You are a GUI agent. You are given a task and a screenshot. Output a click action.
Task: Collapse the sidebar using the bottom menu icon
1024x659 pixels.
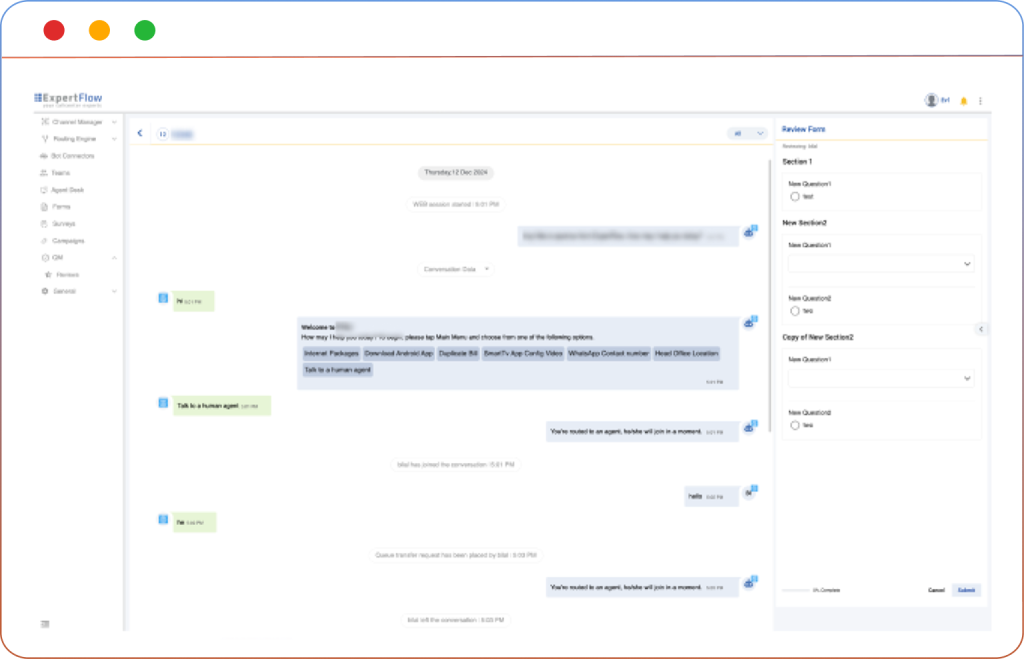[x=45, y=624]
